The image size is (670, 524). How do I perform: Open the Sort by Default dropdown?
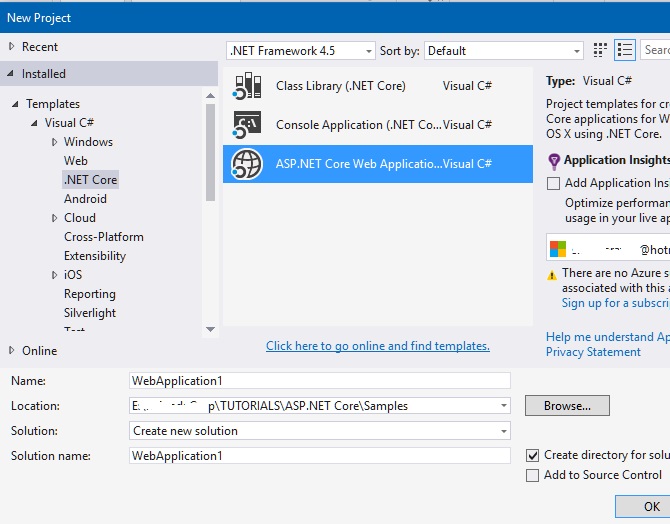(576, 51)
